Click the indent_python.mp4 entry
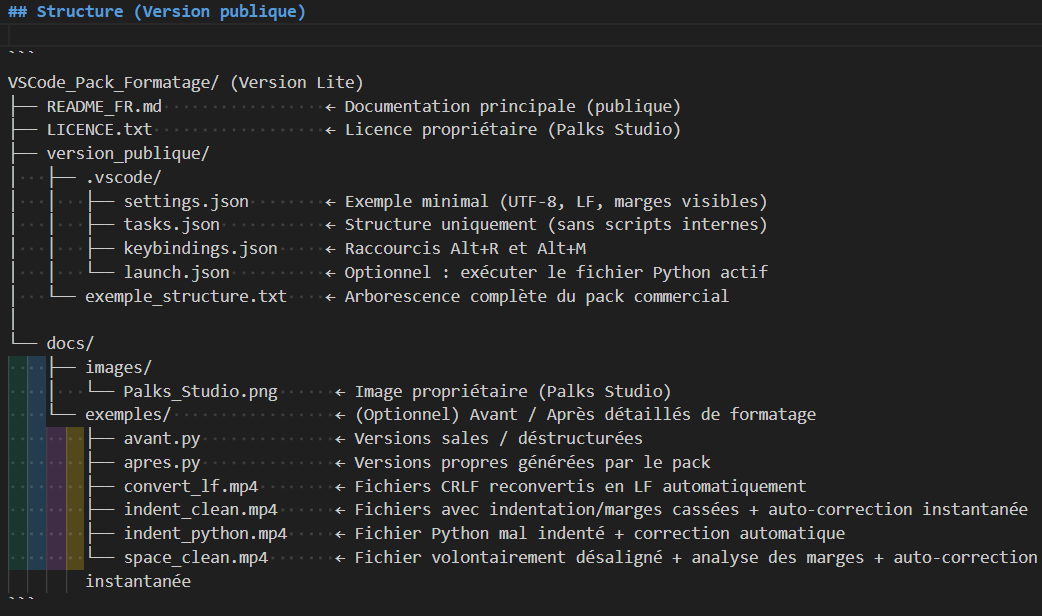Image resolution: width=1042 pixels, height=616 pixels. 205,533
